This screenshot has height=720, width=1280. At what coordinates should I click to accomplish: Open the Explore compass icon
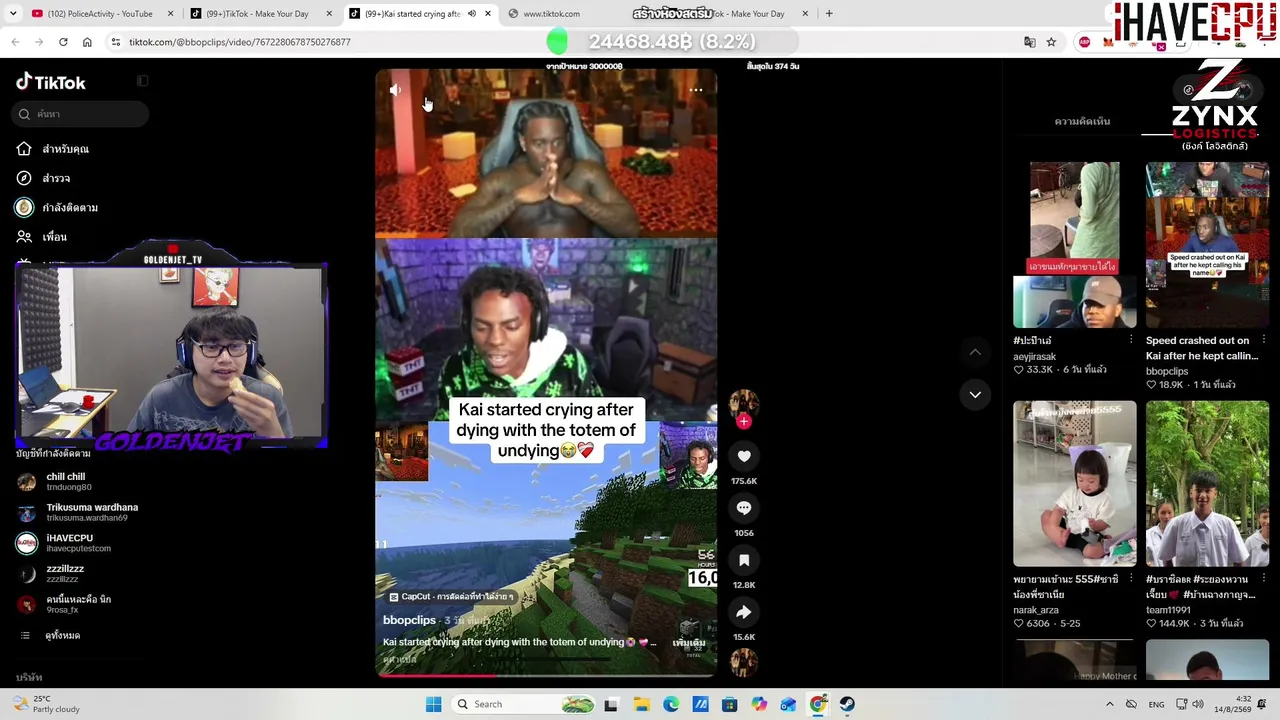(24, 178)
